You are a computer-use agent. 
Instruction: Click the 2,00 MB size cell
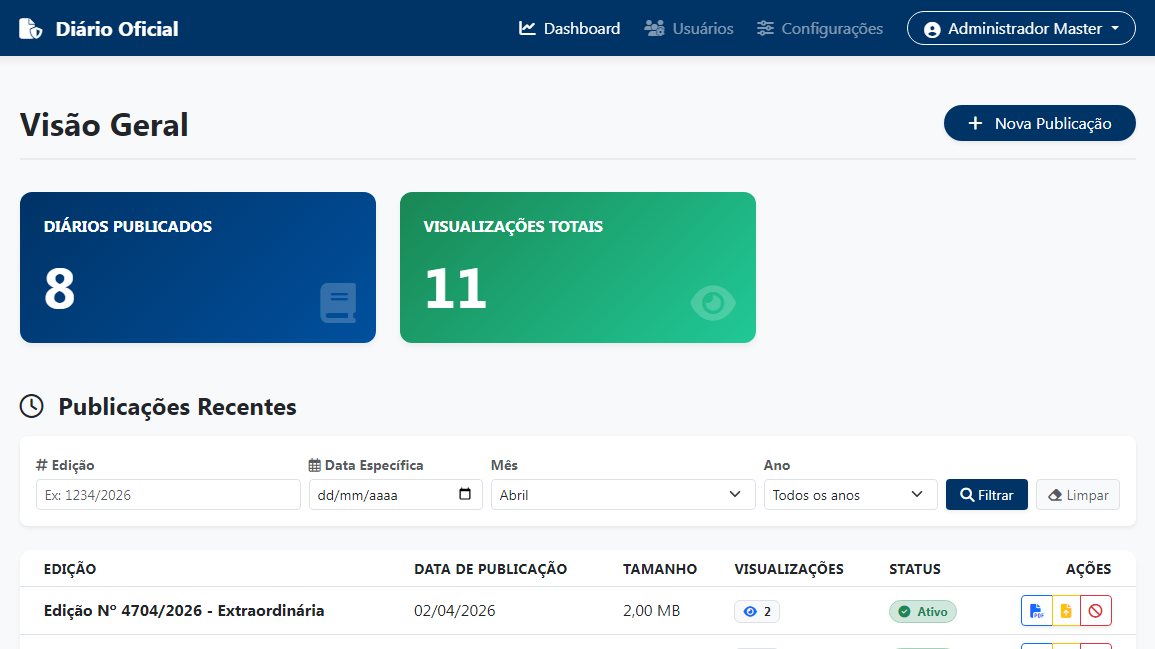(651, 611)
